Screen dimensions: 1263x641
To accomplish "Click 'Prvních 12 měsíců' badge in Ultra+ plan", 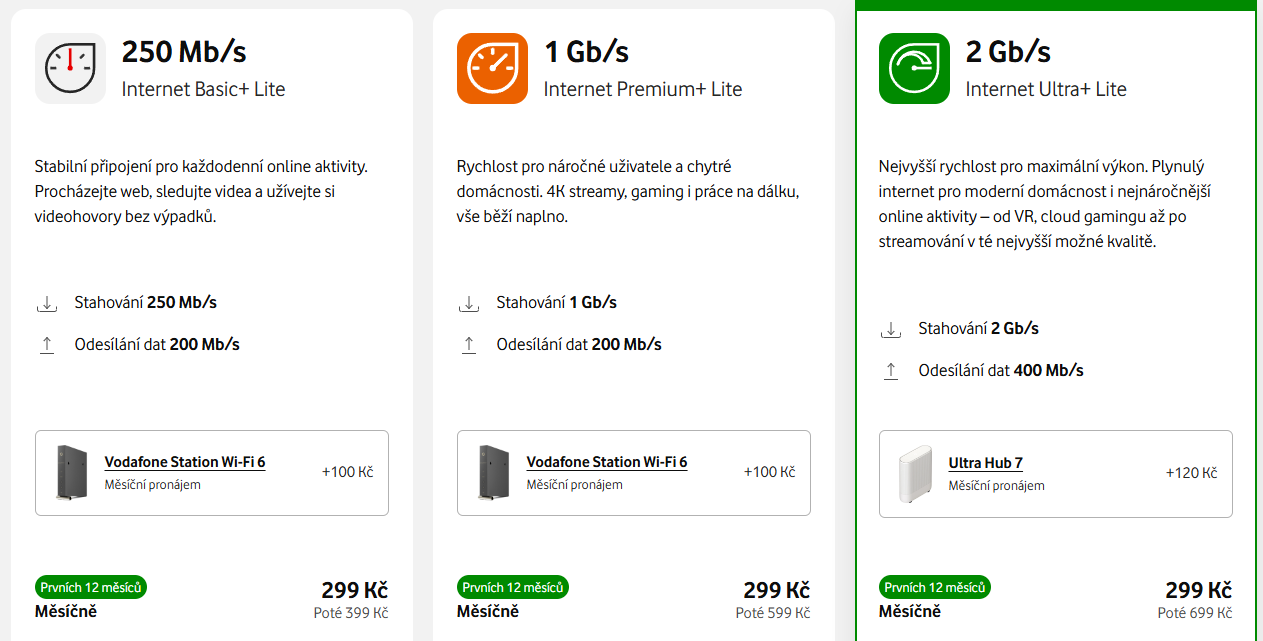I will pyautogui.click(x=935, y=587).
